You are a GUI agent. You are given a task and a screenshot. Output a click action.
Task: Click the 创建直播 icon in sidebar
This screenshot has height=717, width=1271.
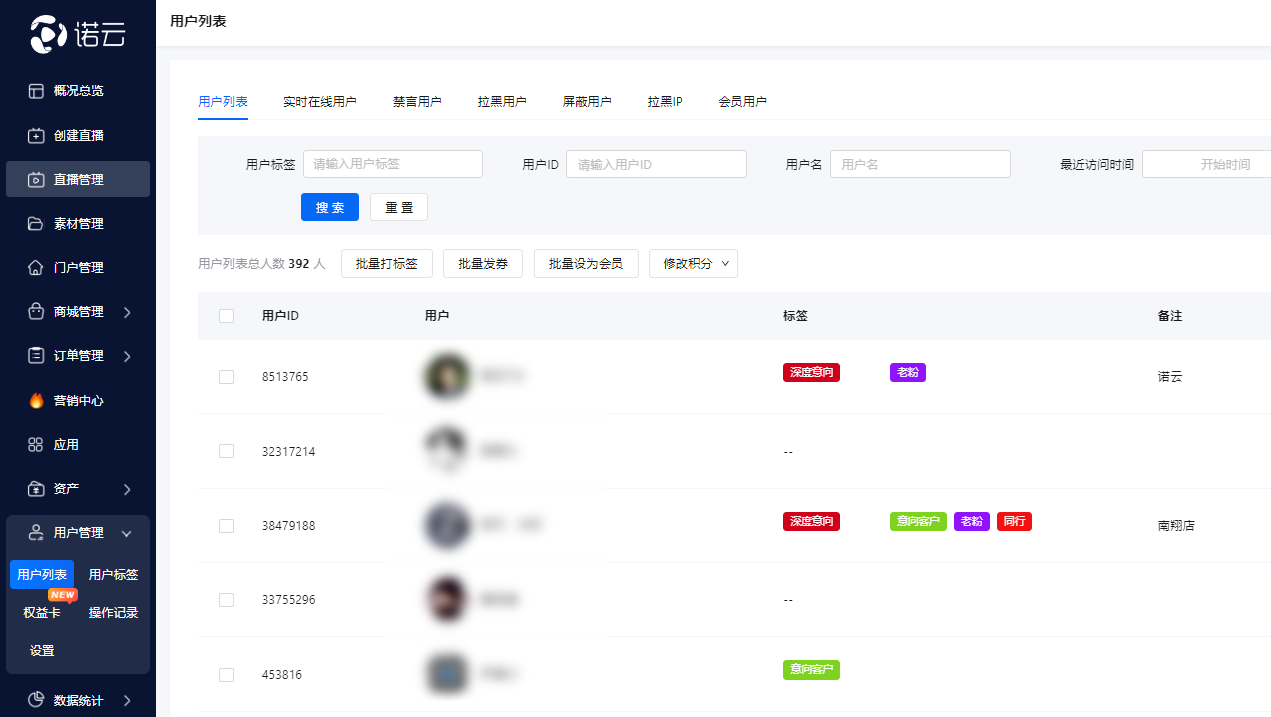[36, 135]
